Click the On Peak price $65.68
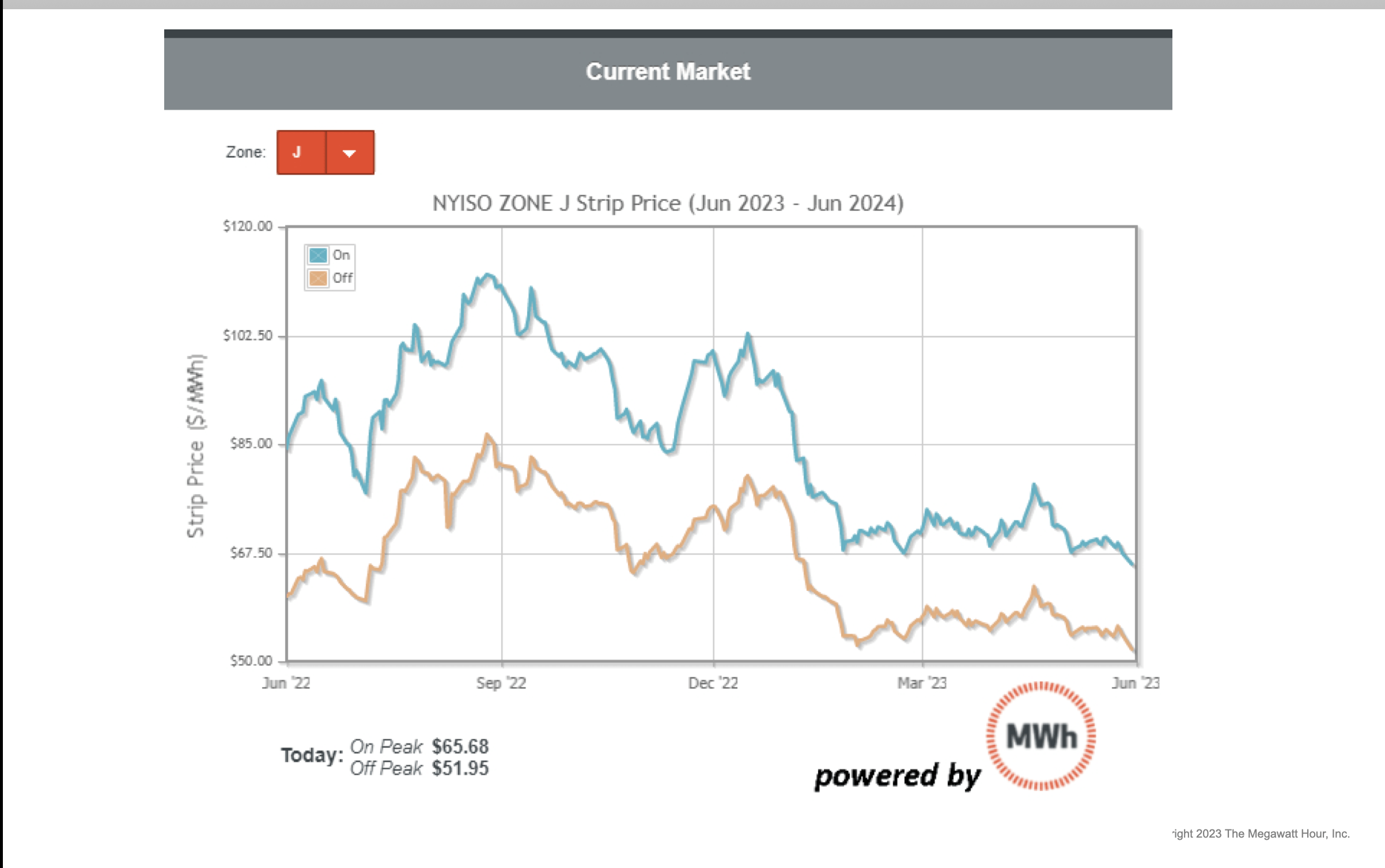The image size is (1385, 868). click(460, 746)
